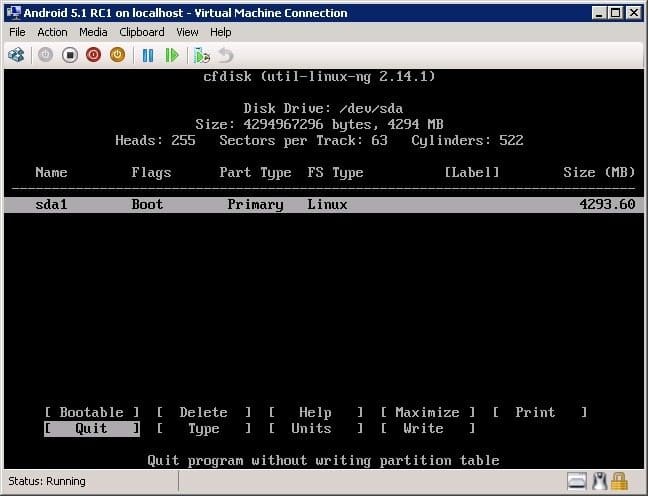Click the 4293.60 size value

(607, 204)
